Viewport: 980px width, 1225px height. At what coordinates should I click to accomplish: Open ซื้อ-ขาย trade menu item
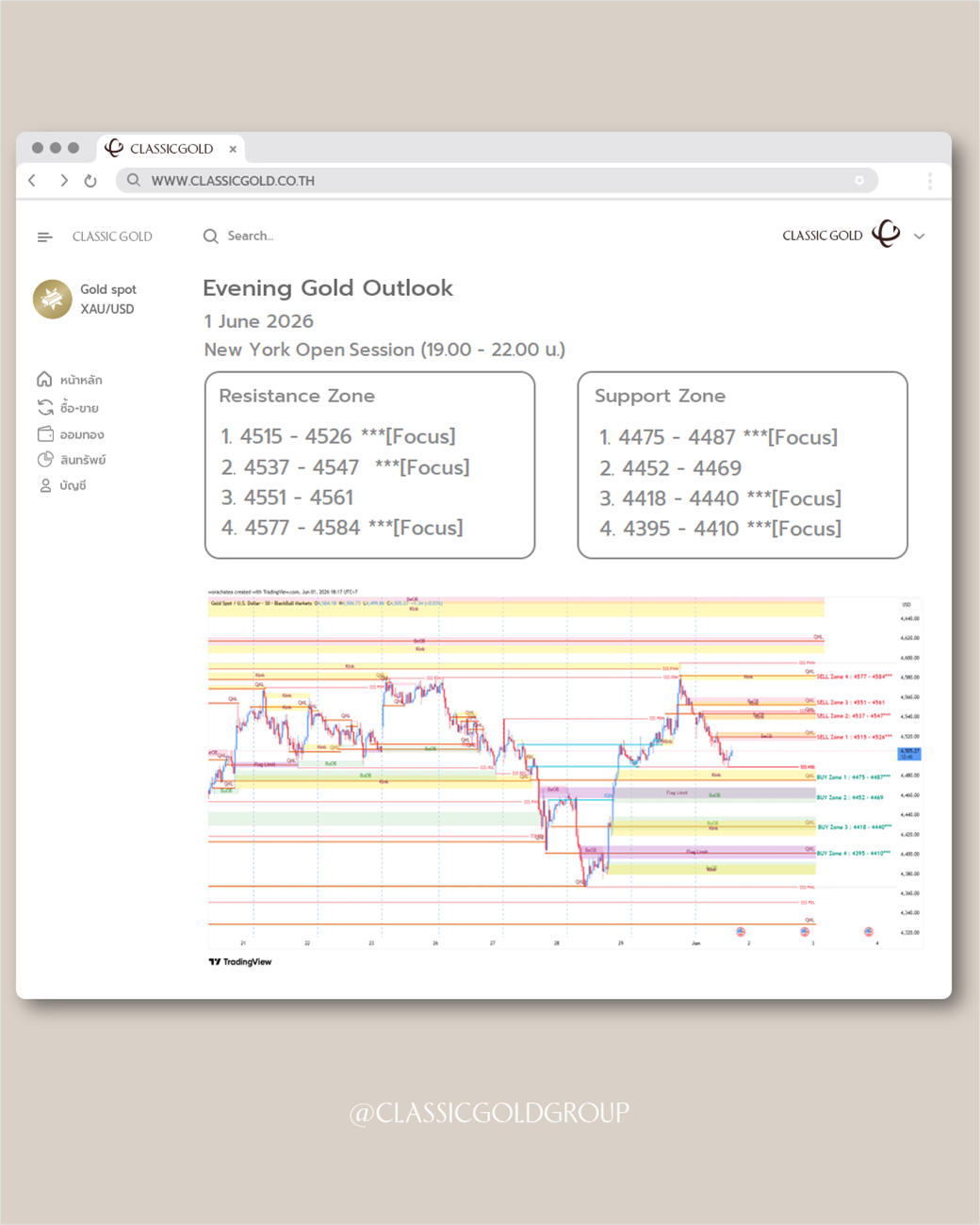[68, 407]
